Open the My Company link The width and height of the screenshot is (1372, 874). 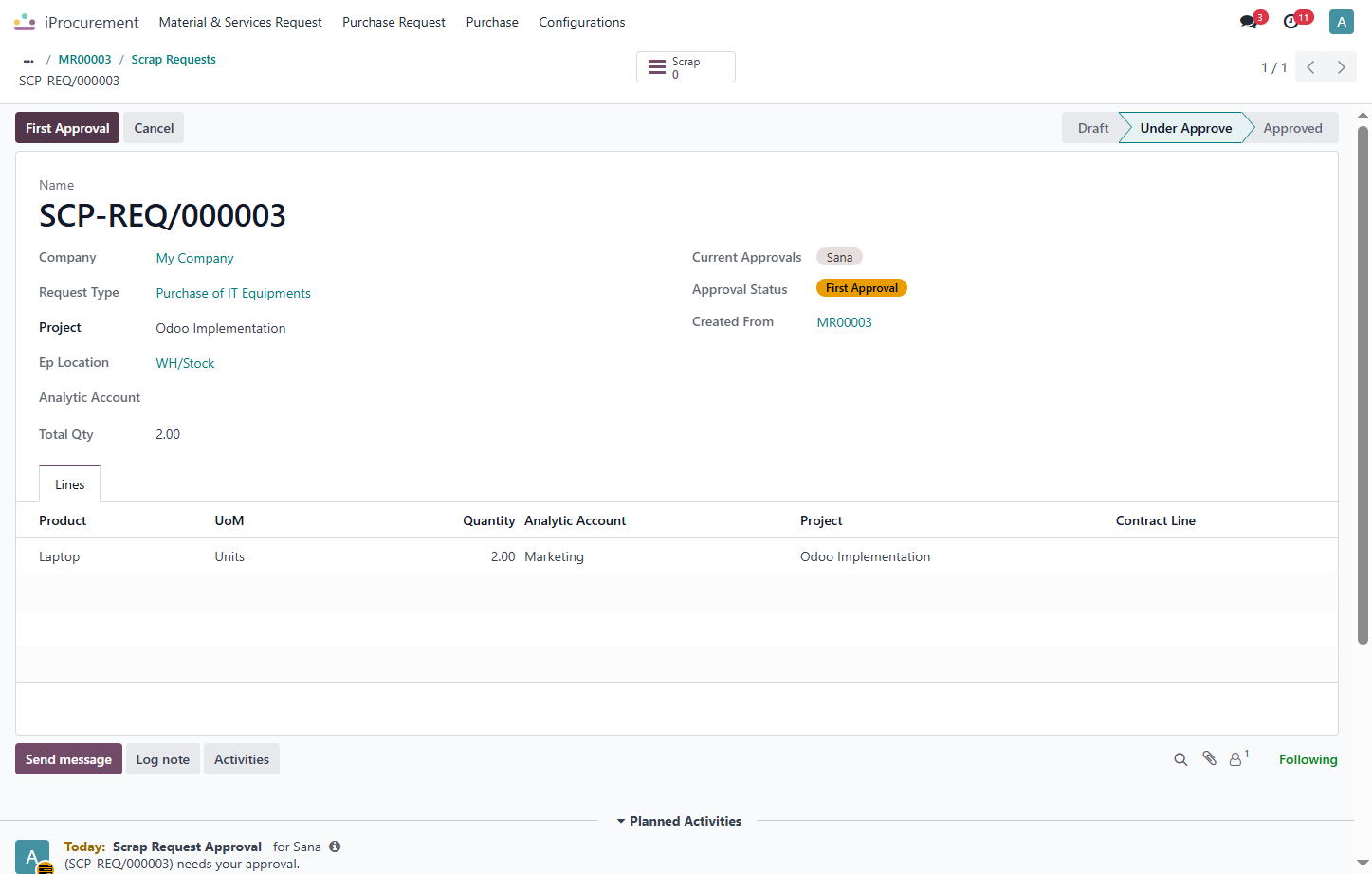(x=195, y=258)
